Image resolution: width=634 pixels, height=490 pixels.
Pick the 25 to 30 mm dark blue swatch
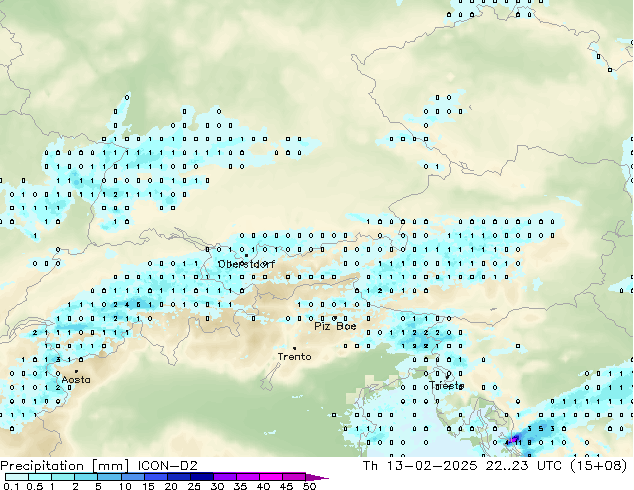click(x=201, y=477)
